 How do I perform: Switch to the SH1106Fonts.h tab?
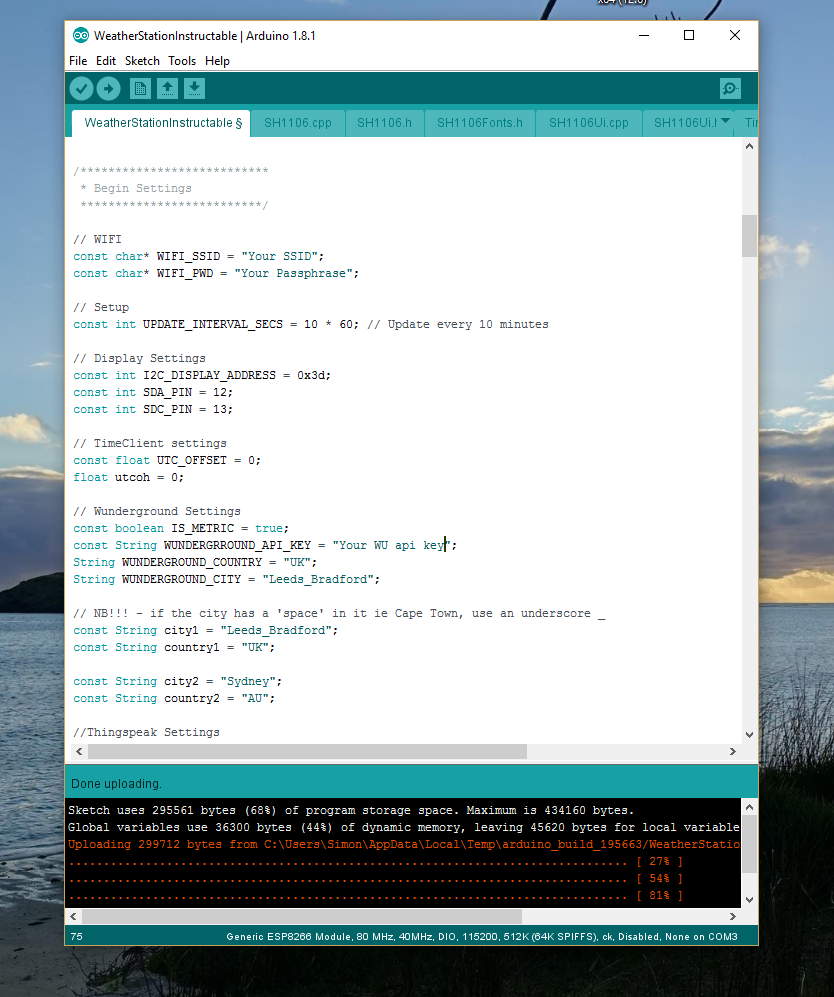480,123
